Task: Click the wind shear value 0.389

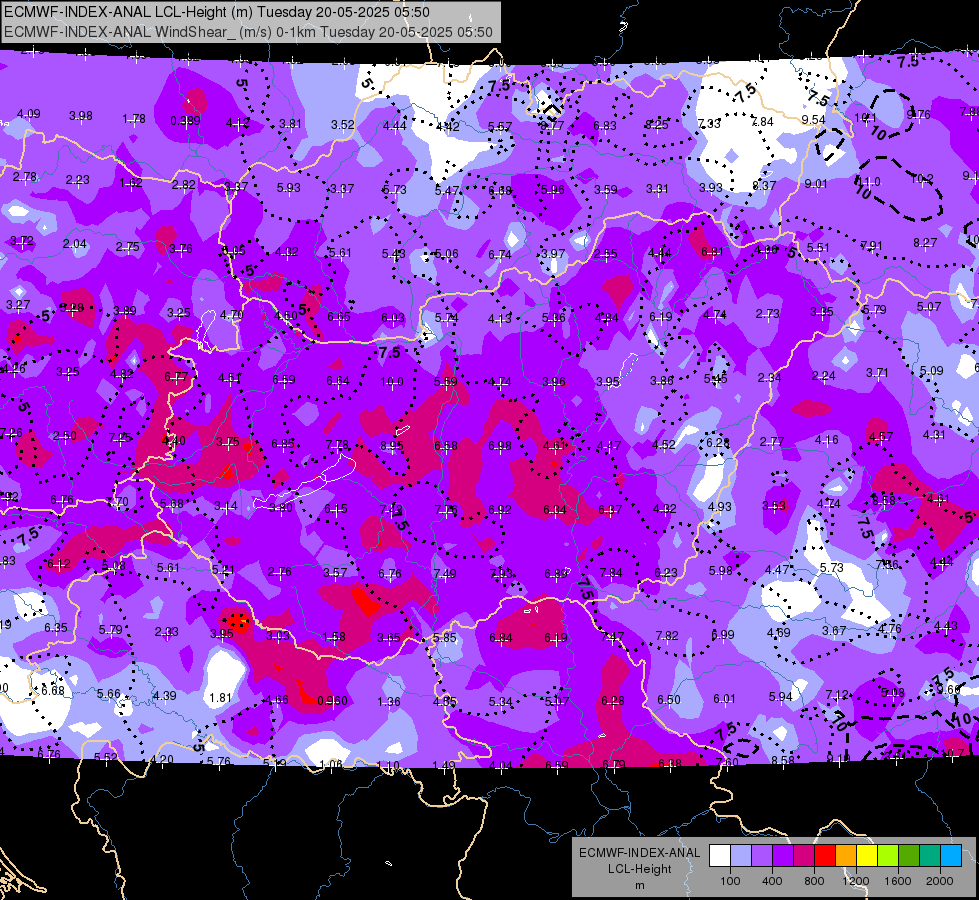Action: coord(185,121)
